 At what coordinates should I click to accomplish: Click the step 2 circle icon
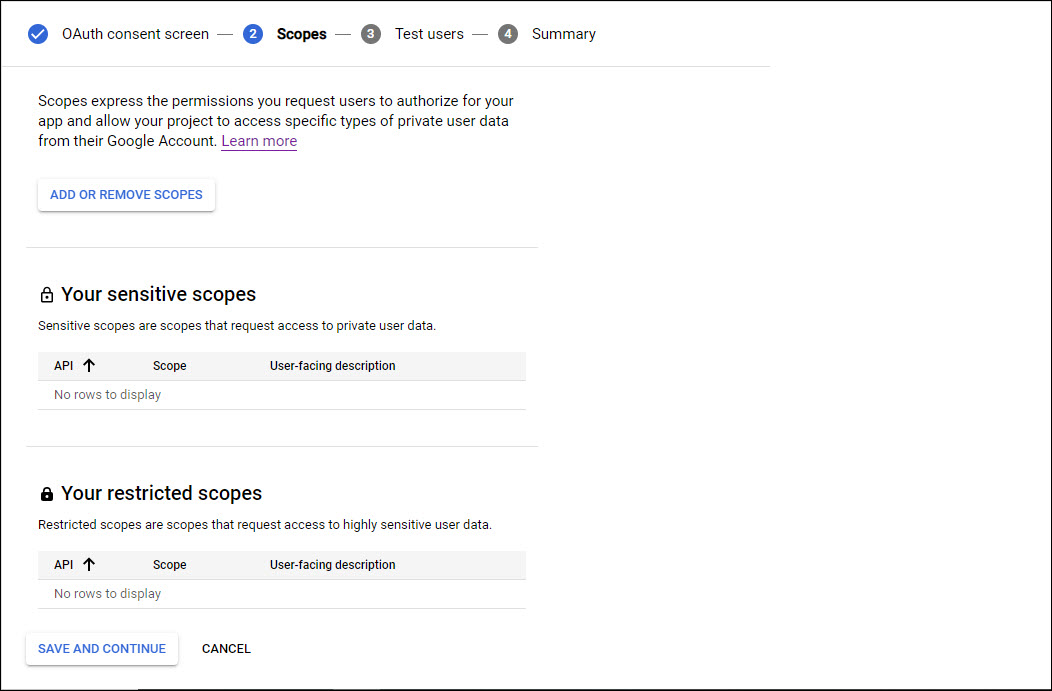[x=253, y=34]
